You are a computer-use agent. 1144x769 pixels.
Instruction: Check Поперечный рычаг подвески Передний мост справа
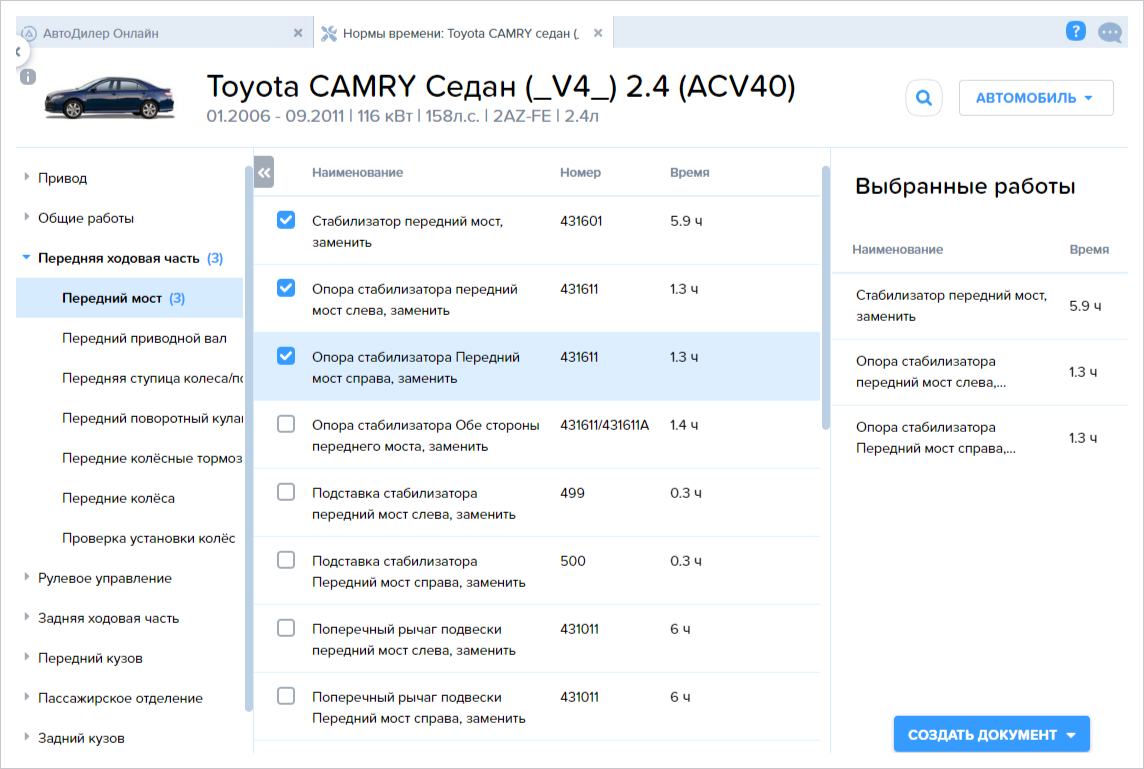pyautogui.click(x=286, y=695)
